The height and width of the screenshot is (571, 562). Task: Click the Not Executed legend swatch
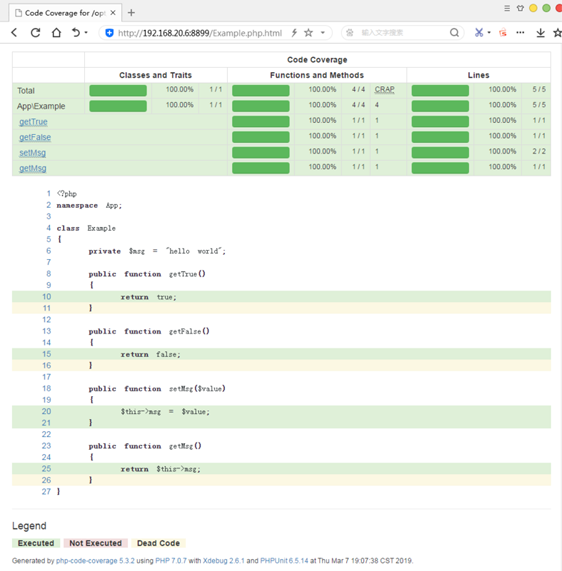point(96,543)
